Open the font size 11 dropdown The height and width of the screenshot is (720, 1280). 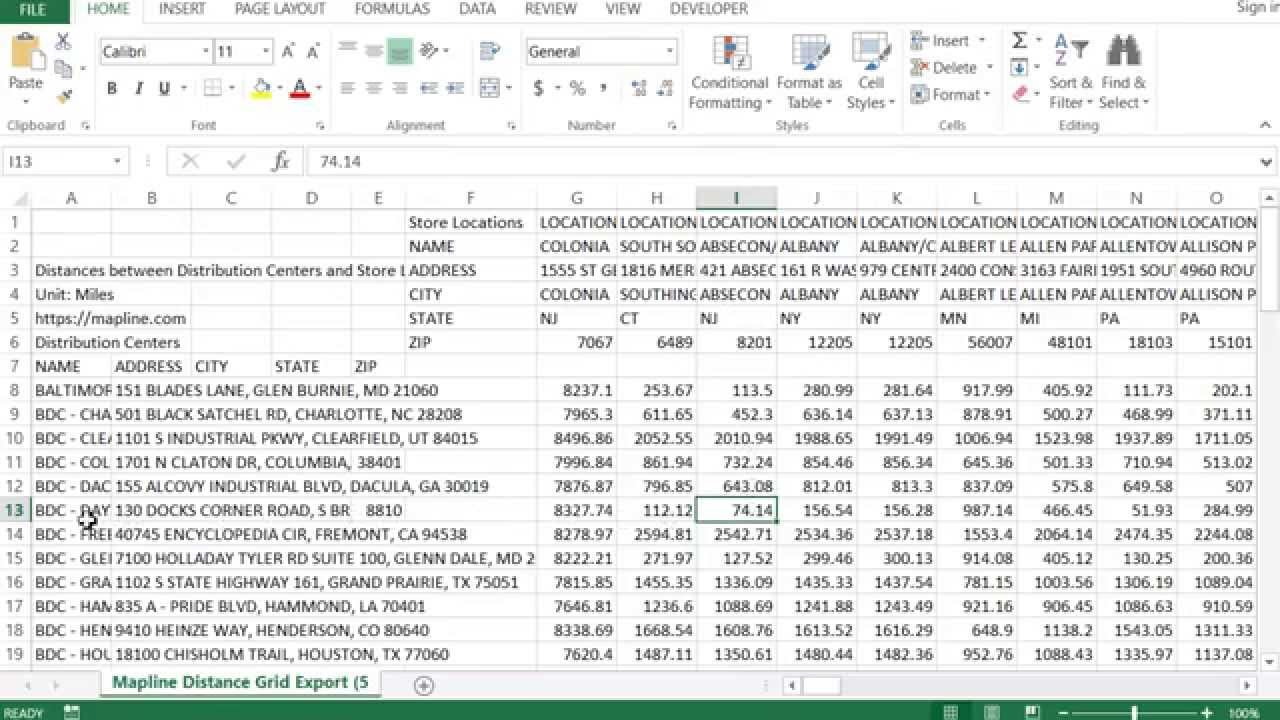265,51
